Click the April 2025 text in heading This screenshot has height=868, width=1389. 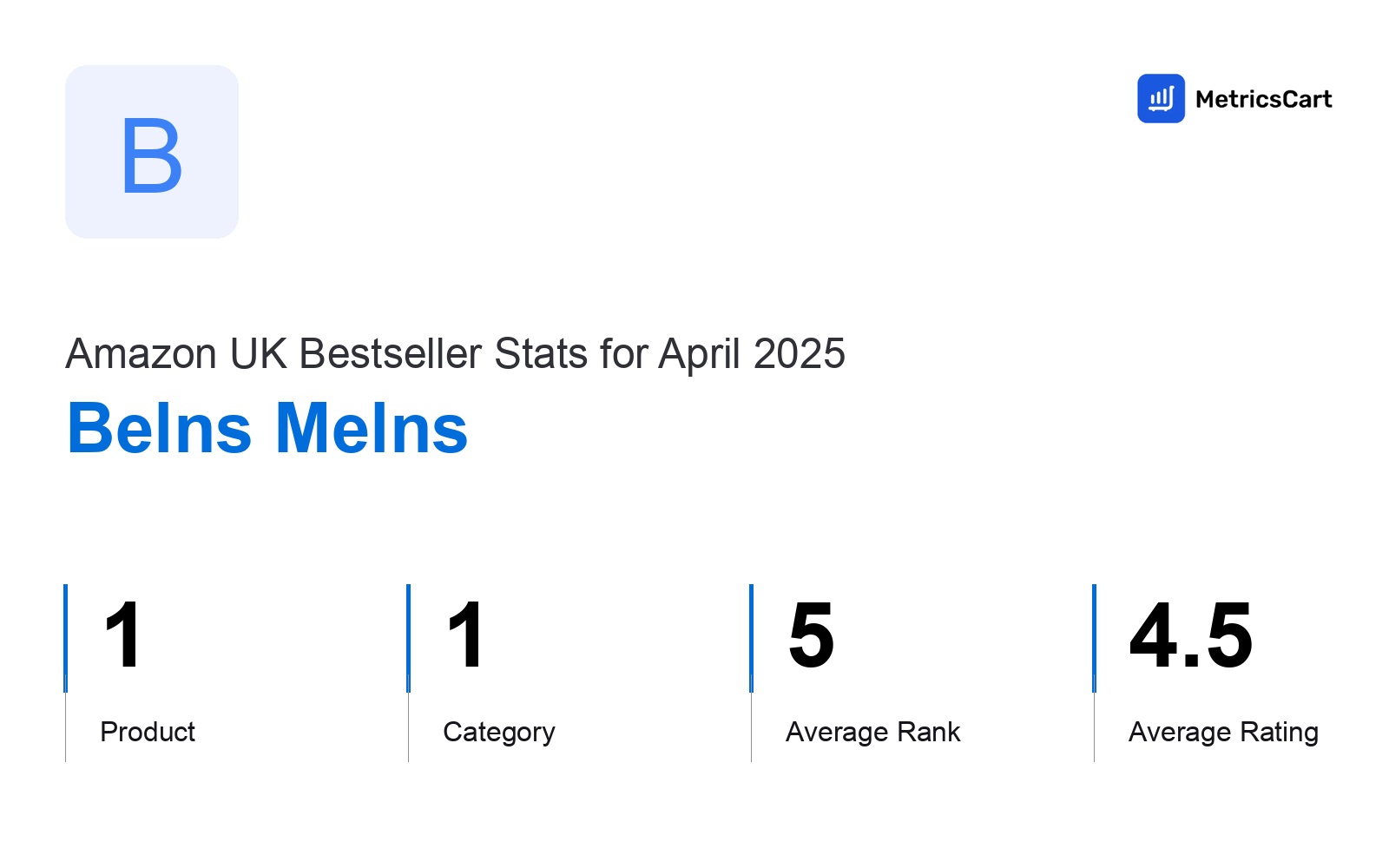(x=752, y=354)
